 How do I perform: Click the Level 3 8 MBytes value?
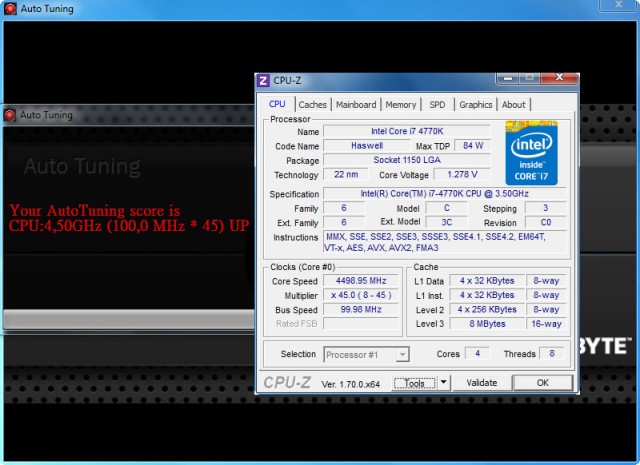487,324
